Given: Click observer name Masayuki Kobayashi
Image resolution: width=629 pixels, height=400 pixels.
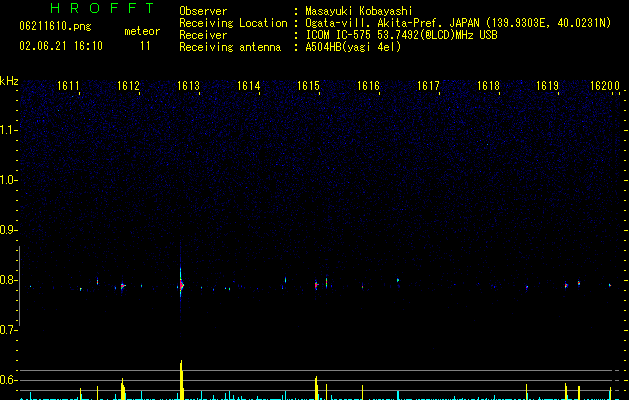Looking at the screenshot, I should click(x=359, y=11).
